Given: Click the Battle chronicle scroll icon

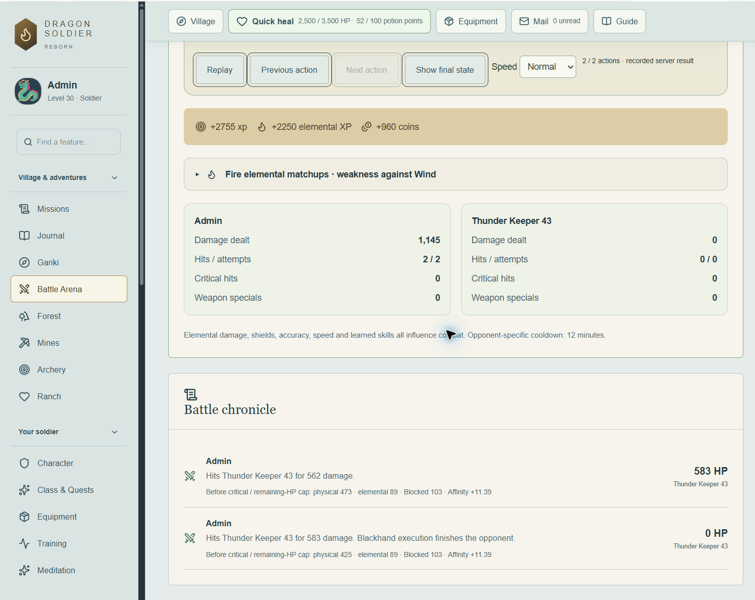Looking at the screenshot, I should pos(191,395).
